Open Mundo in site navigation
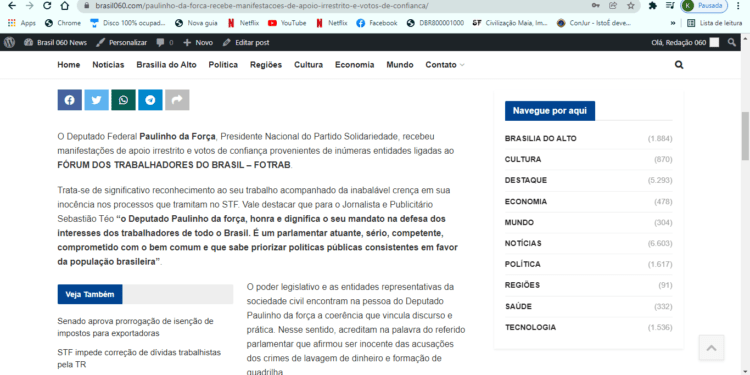This screenshot has height=375, width=750. coord(400,65)
